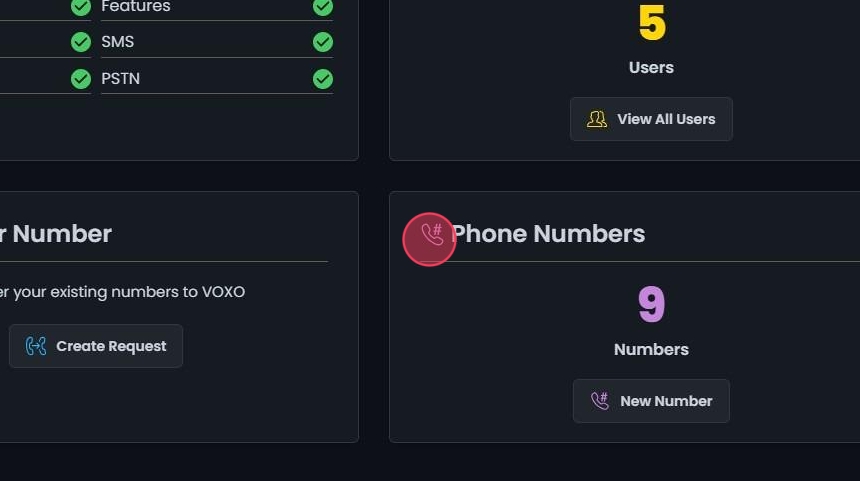This screenshot has height=481, width=860.
Task: Click the Features row label
Action: point(135,7)
